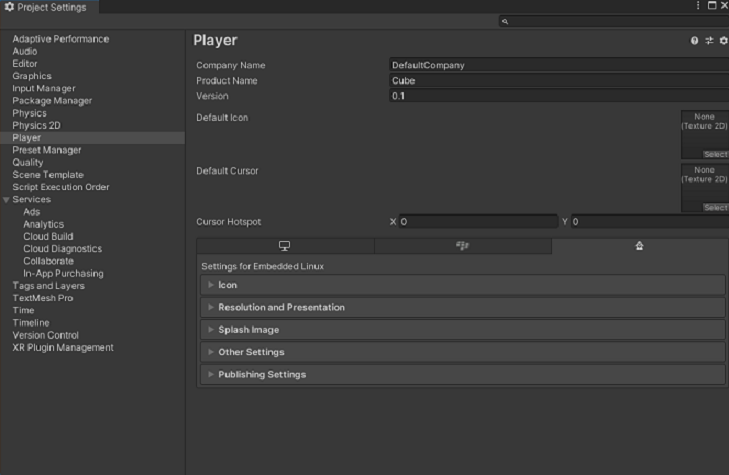This screenshot has width=729, height=475.
Task: Switch to the desktop standalone platform tab
Action: [x=284, y=246]
